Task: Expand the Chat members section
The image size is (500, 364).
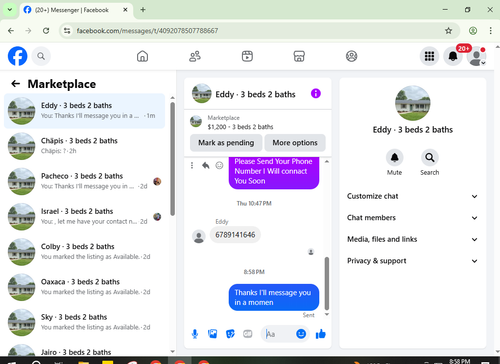Action: [413, 218]
